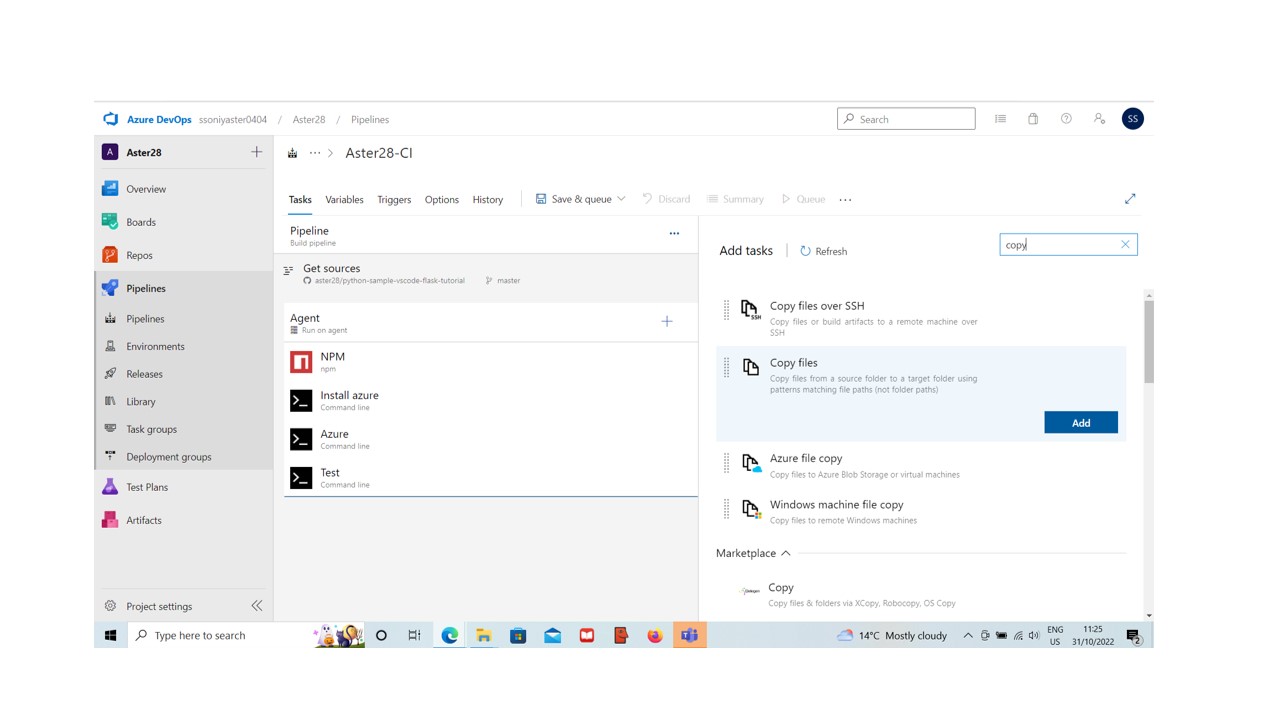1280x720 pixels.
Task: Open the Windows notification center
Action: (x=1134, y=635)
